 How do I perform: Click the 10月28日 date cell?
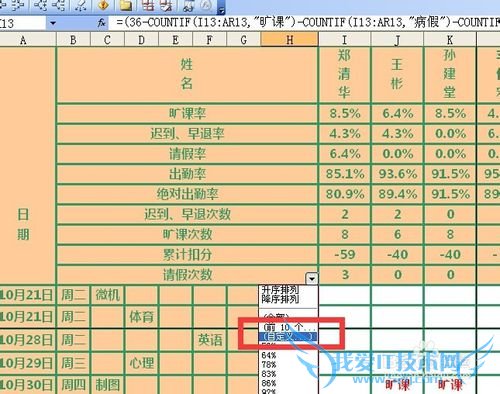click(27, 340)
